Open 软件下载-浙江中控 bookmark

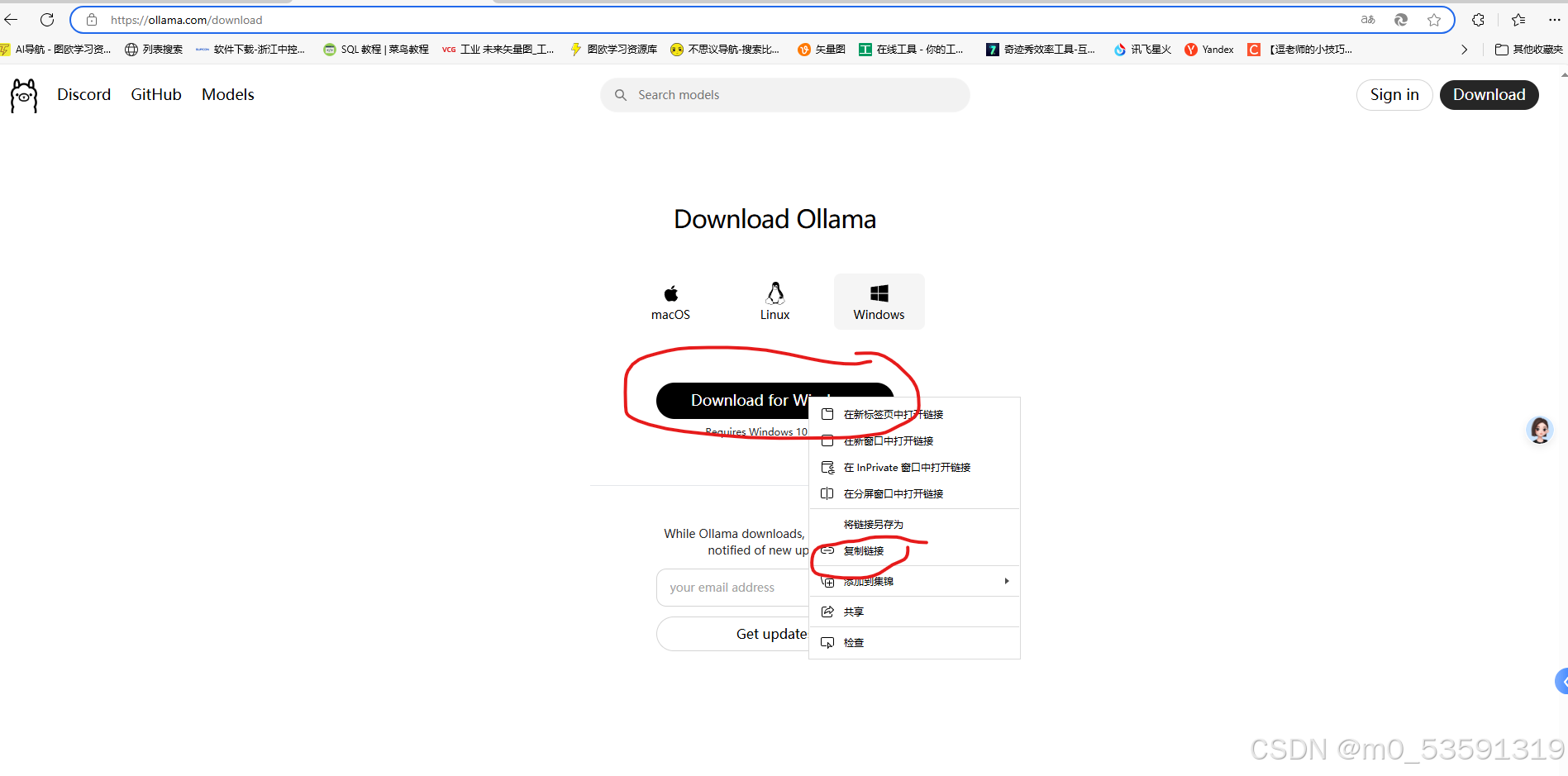coord(250,50)
